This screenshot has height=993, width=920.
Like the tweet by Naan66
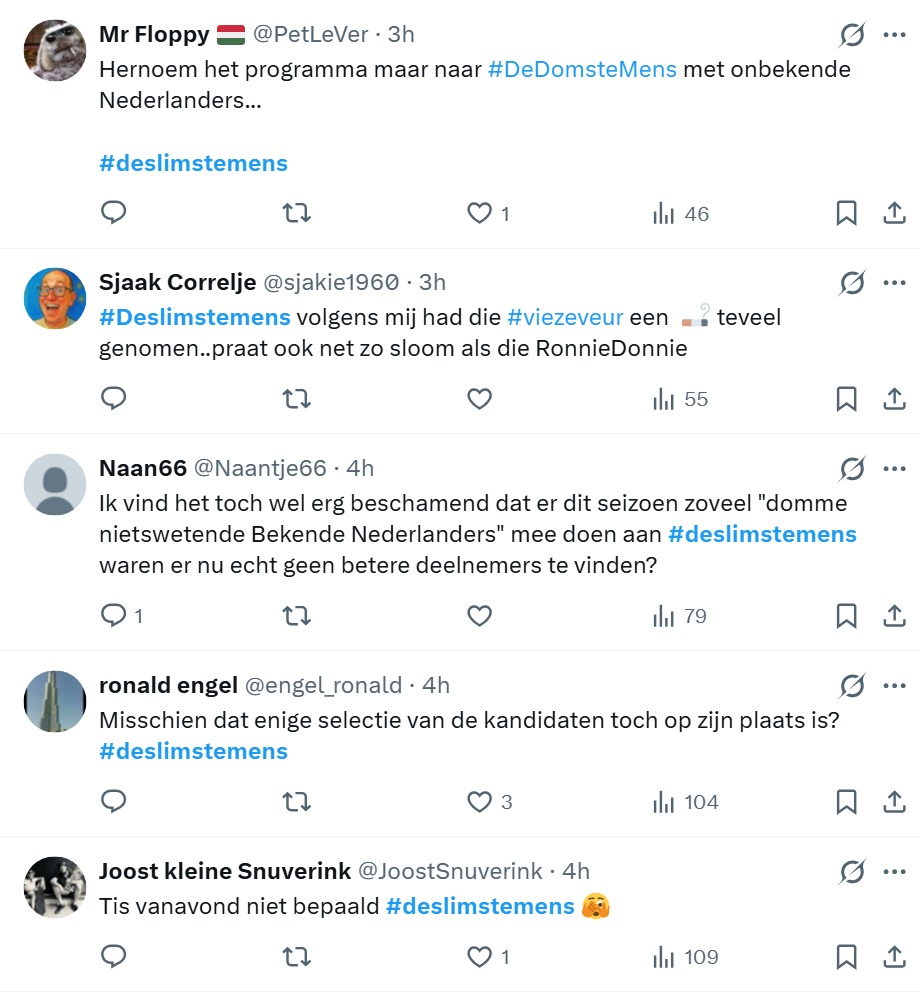pyautogui.click(x=480, y=616)
